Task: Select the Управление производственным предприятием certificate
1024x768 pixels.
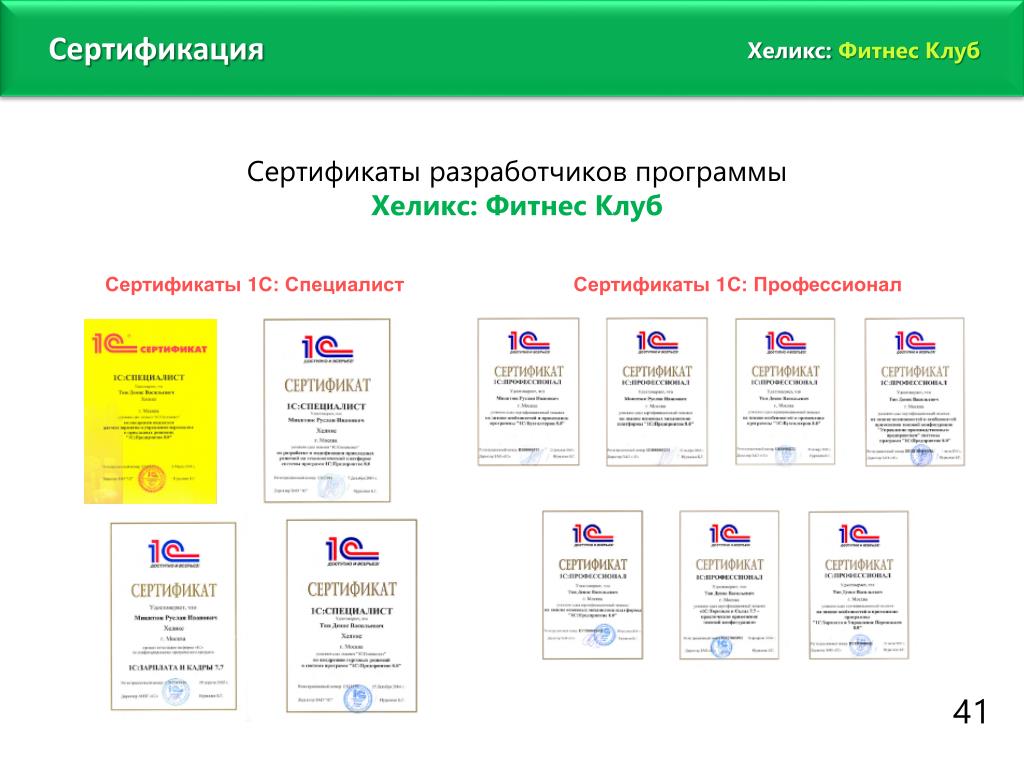Action: [x=914, y=392]
